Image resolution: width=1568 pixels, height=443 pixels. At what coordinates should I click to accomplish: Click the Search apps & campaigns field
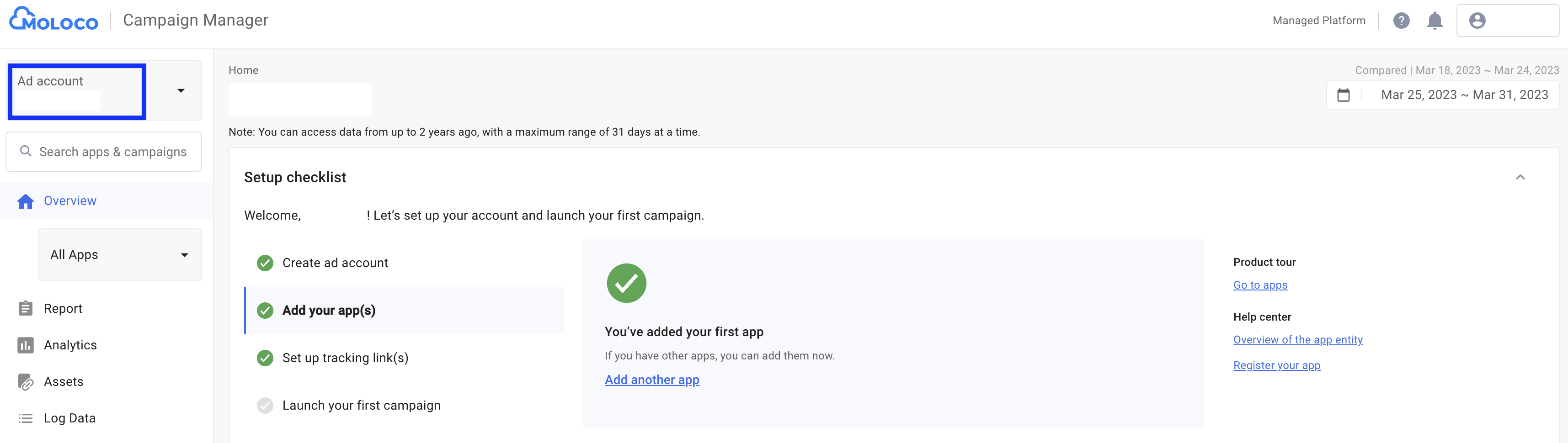point(112,152)
